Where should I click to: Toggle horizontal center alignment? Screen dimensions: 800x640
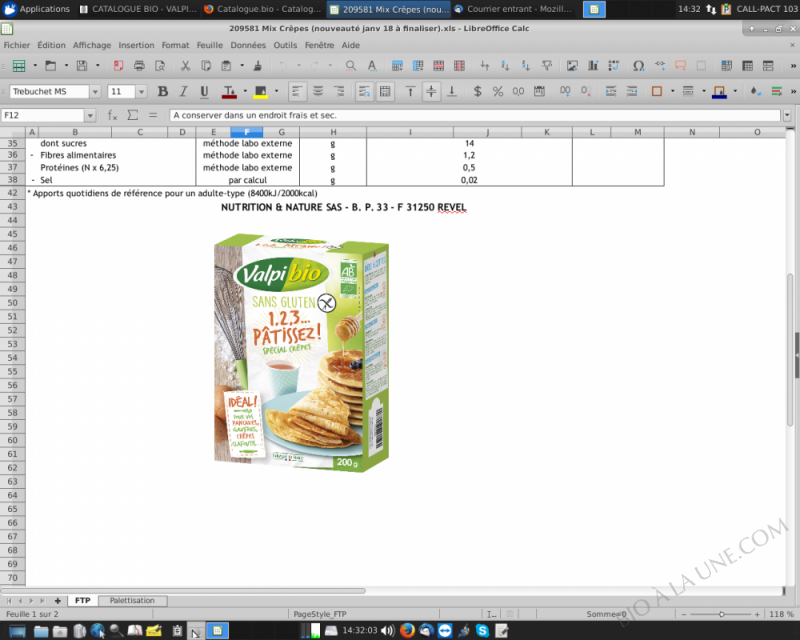coord(318,91)
